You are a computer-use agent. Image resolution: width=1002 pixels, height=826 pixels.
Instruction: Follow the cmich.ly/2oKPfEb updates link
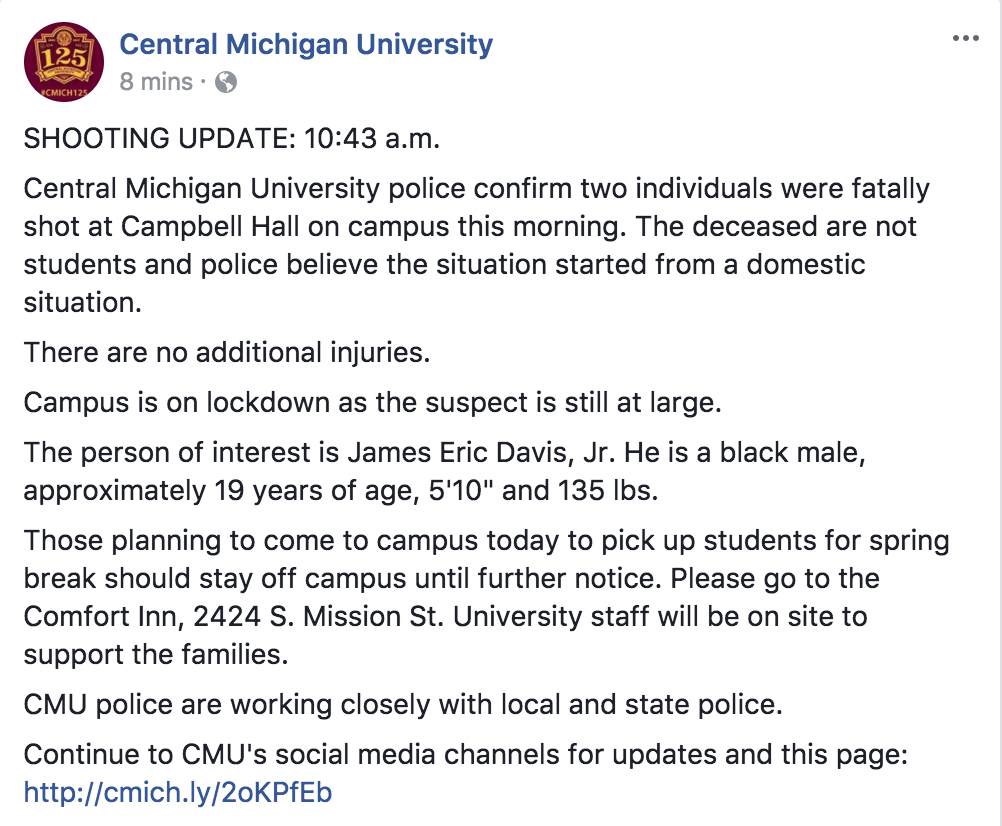[x=178, y=792]
